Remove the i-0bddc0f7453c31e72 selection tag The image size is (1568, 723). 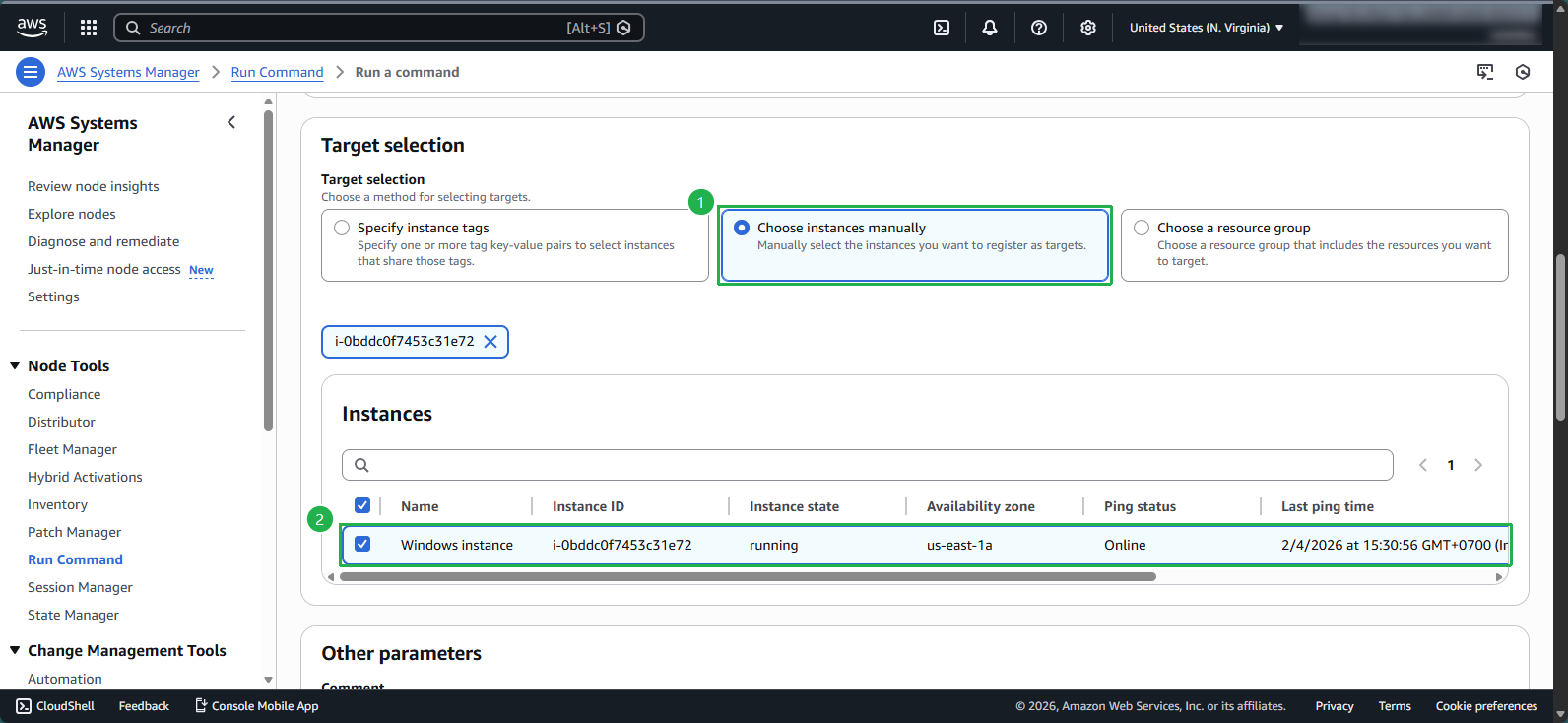(490, 342)
